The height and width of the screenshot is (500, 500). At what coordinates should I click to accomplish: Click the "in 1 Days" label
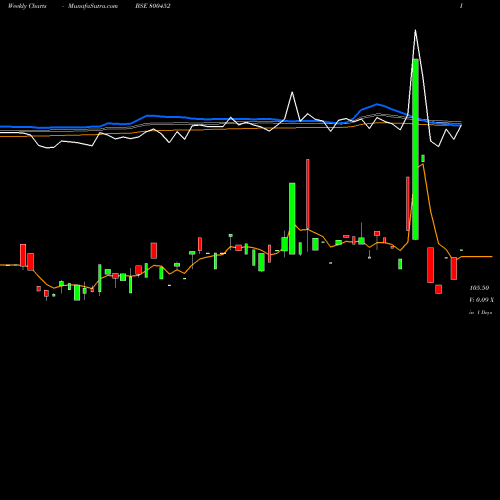pos(480,313)
